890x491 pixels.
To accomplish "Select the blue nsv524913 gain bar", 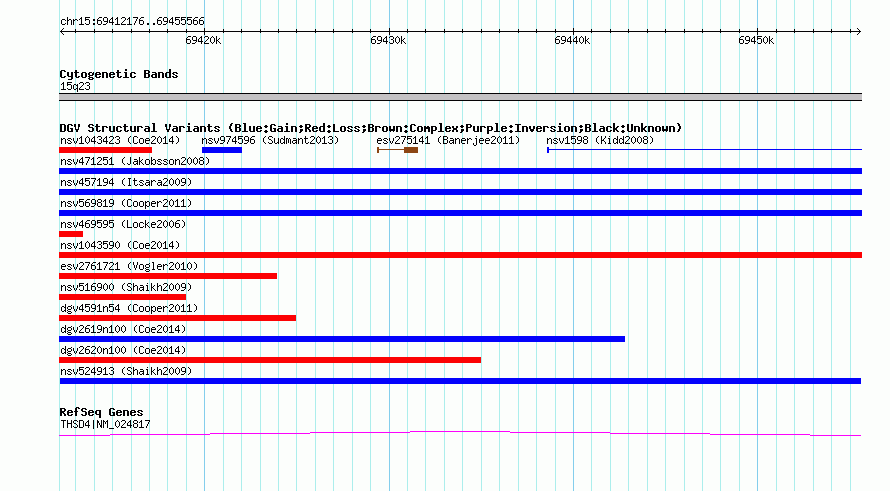I will [460, 381].
